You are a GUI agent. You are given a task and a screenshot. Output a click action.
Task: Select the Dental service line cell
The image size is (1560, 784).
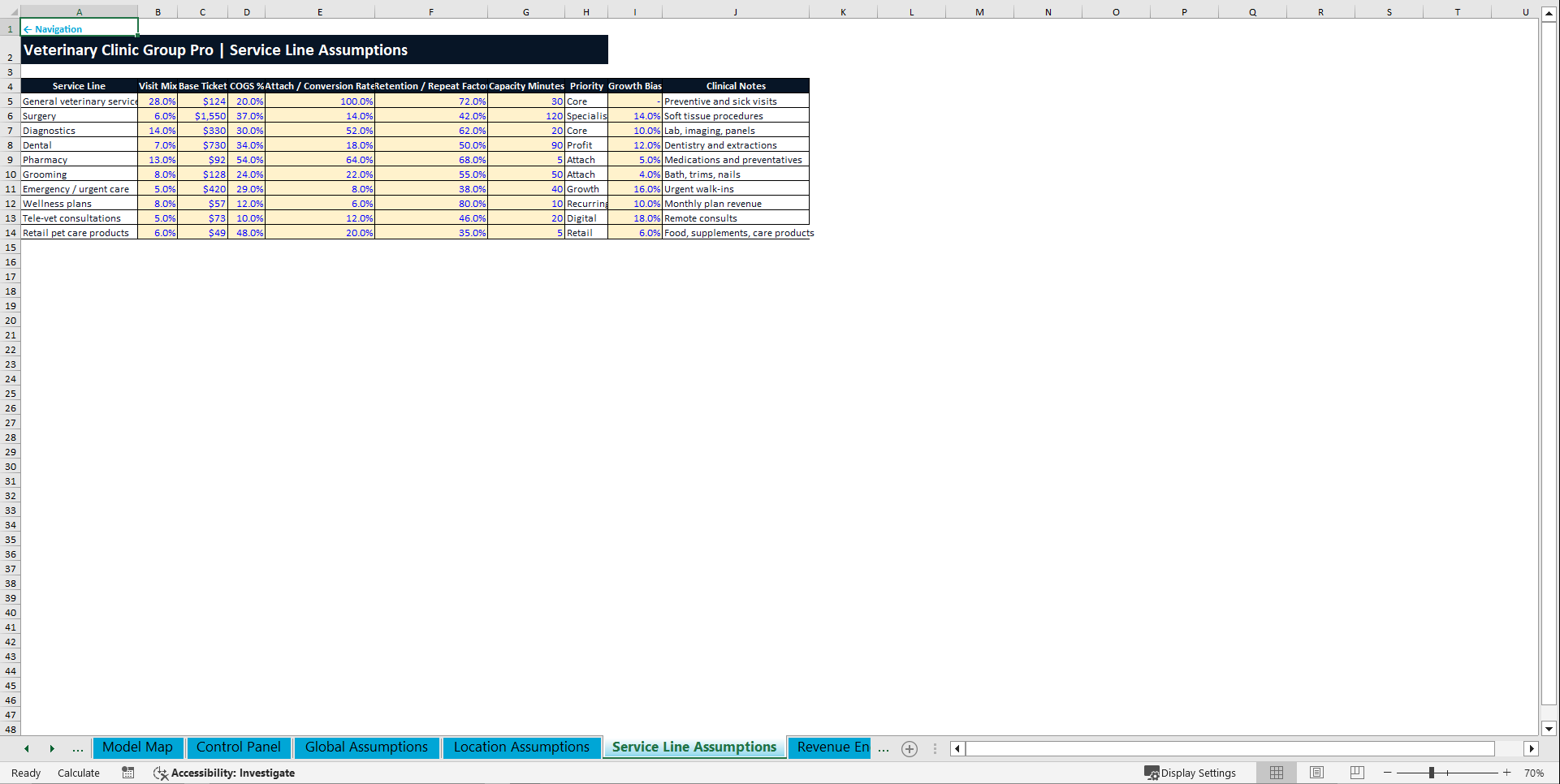79,145
